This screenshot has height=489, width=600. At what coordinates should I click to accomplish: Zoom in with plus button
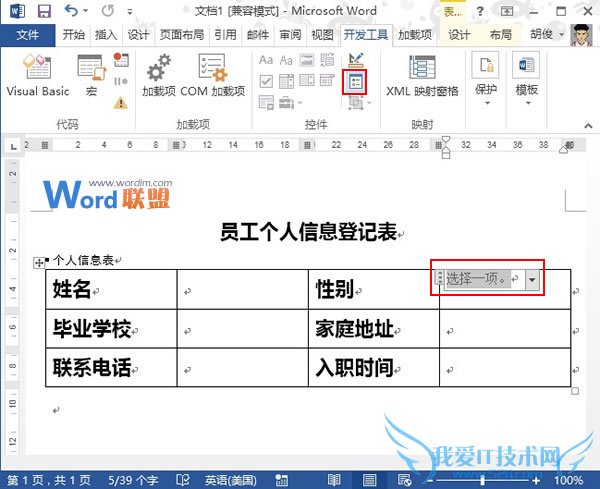coord(536,480)
